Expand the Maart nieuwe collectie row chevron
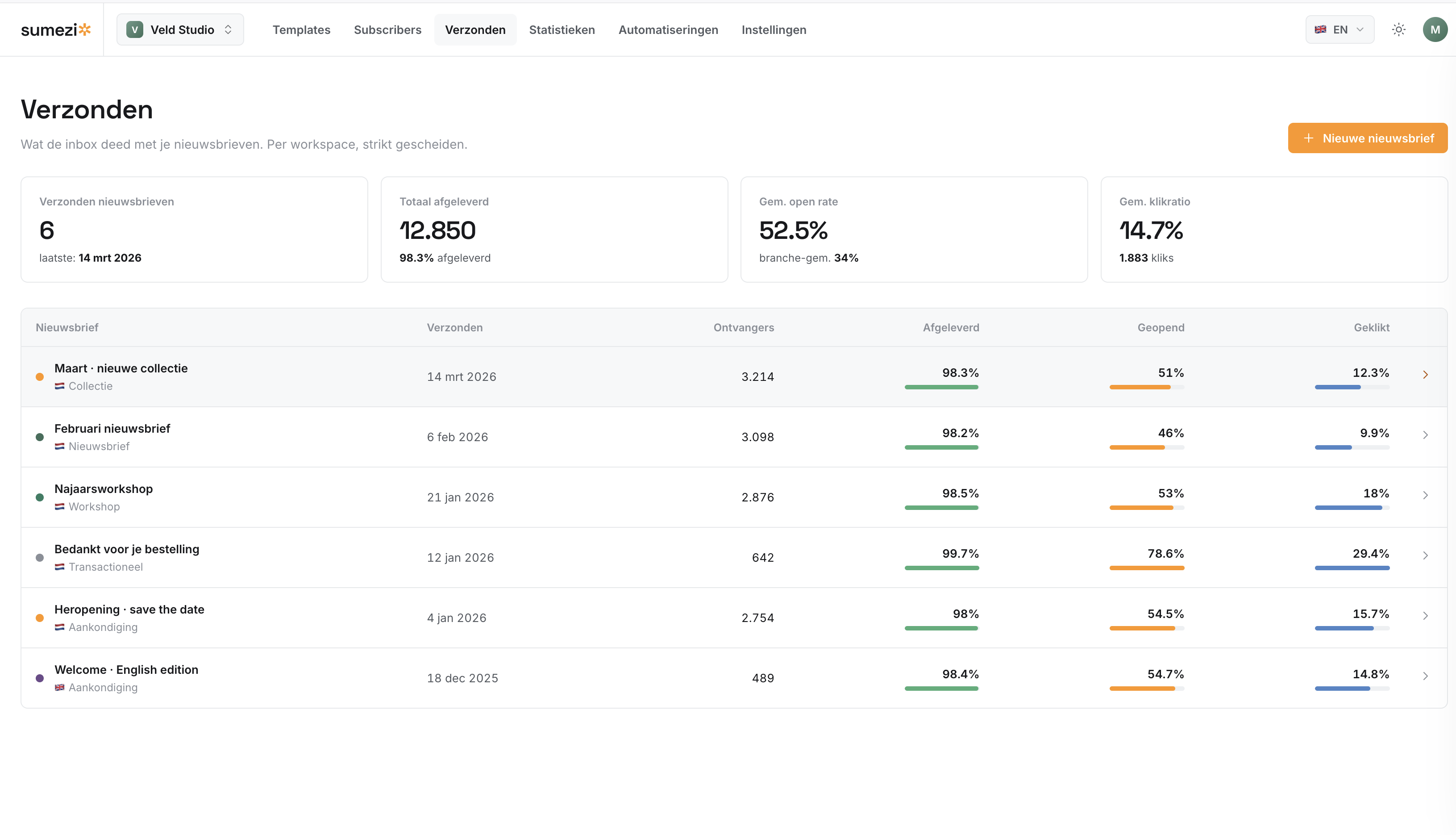Viewport: 1456px width, 835px height. click(x=1425, y=375)
